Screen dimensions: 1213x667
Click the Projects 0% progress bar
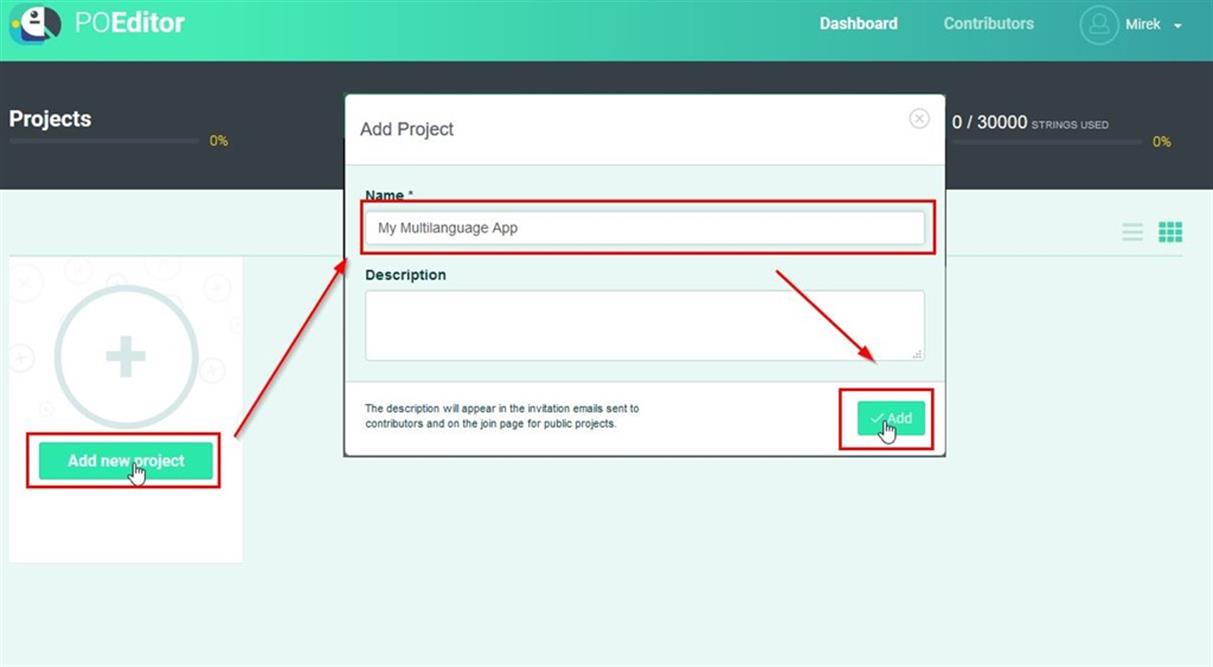103,140
